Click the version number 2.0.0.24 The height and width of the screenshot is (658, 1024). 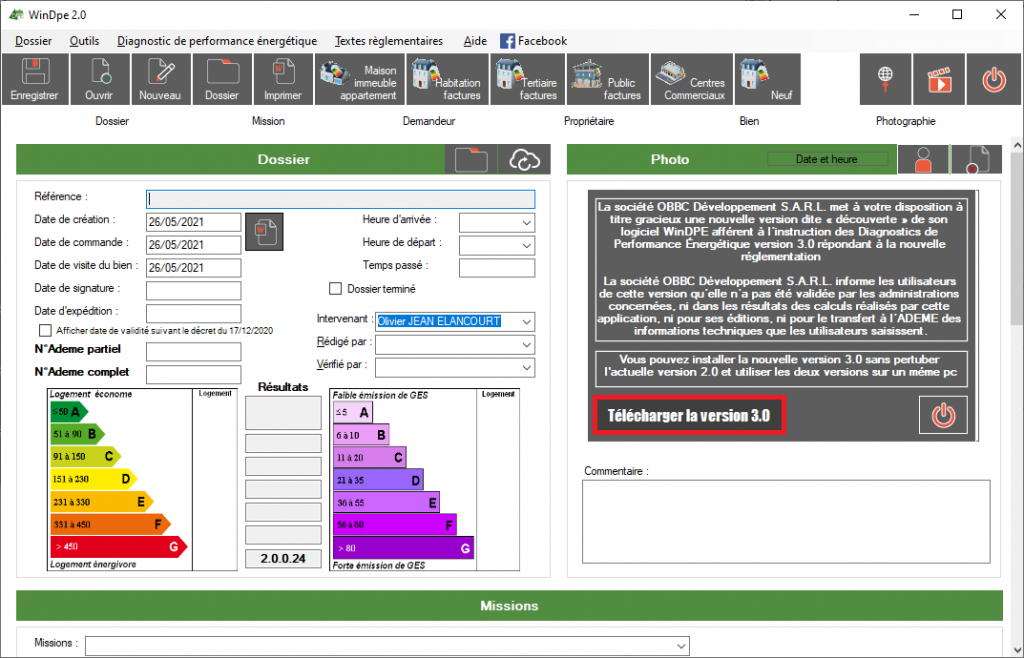pos(283,559)
